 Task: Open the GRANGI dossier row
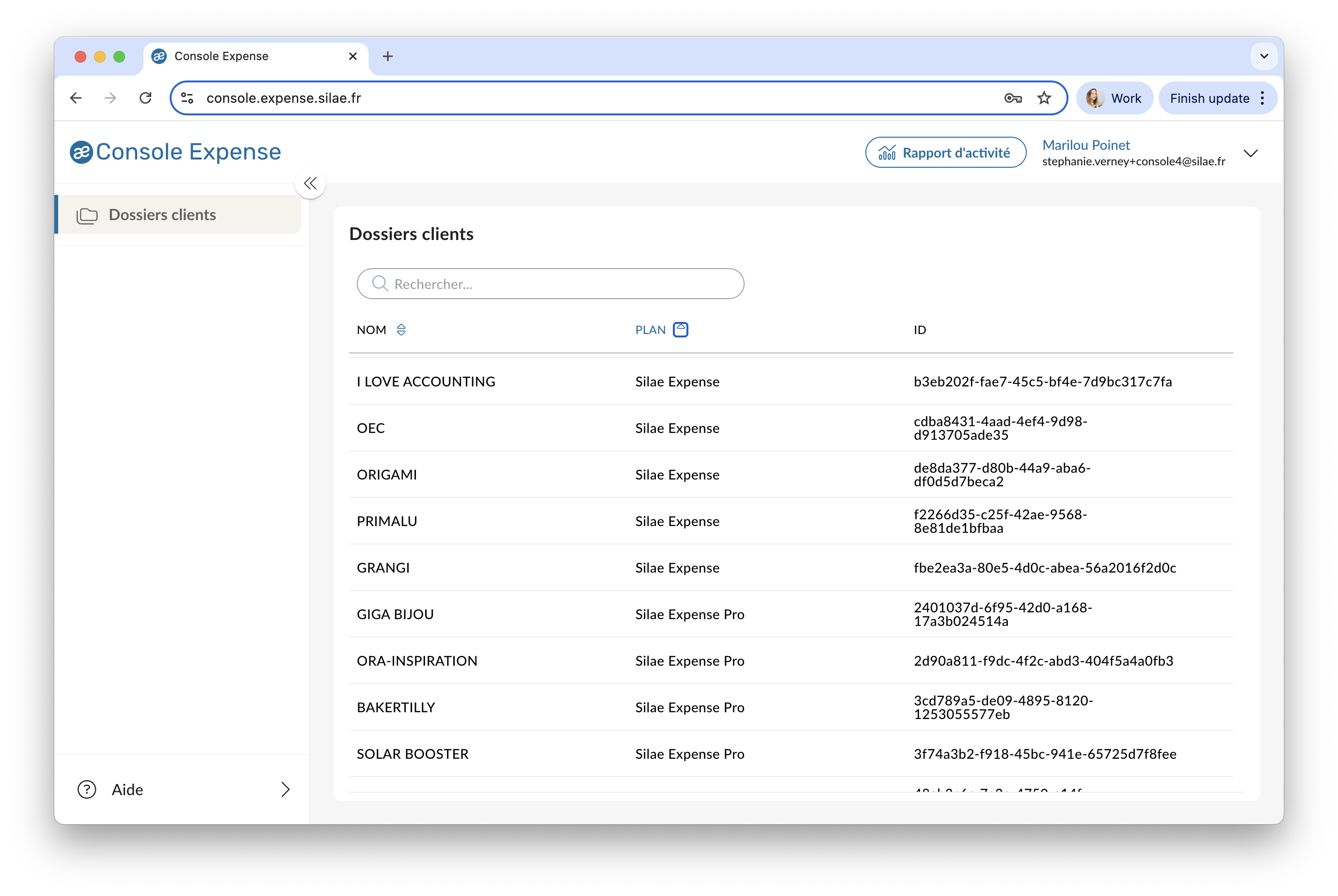791,568
